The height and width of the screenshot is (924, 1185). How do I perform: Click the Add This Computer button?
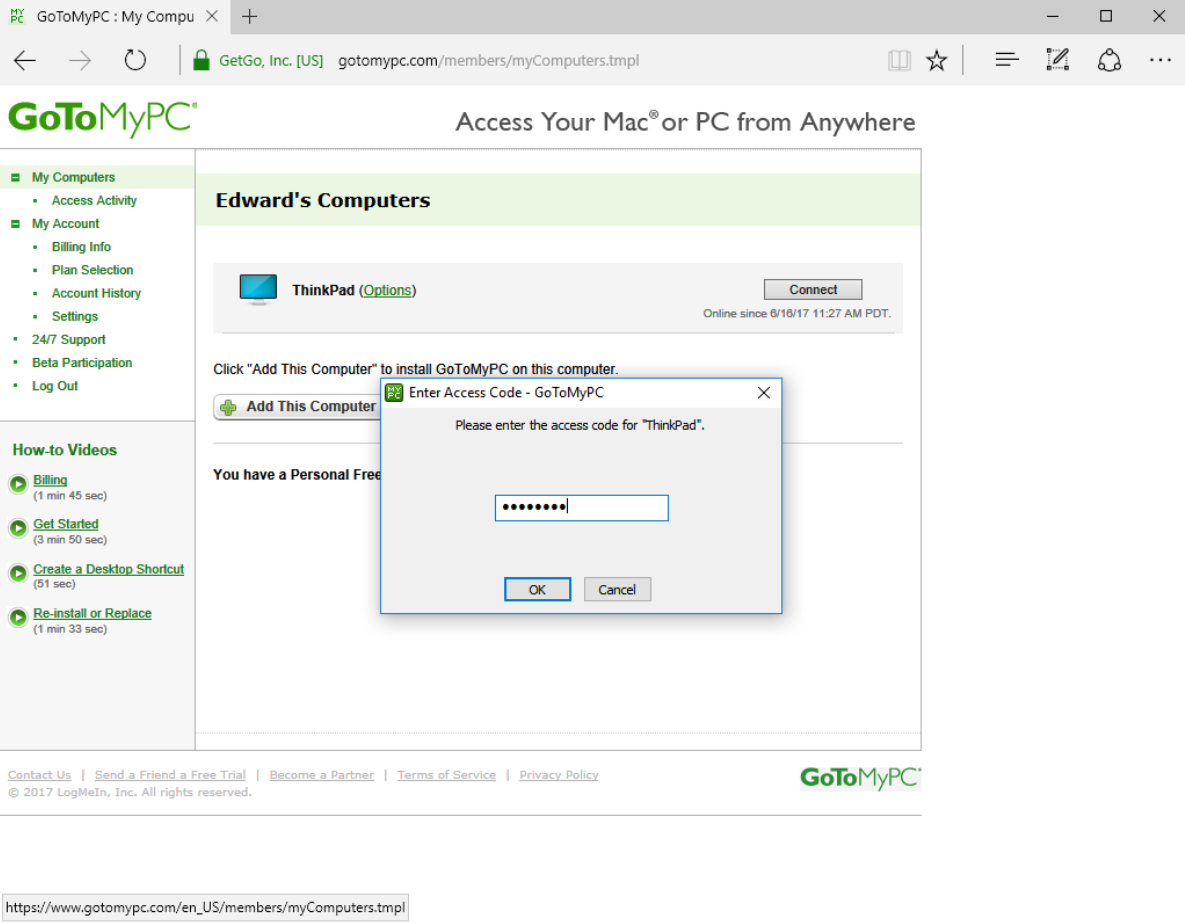297,406
